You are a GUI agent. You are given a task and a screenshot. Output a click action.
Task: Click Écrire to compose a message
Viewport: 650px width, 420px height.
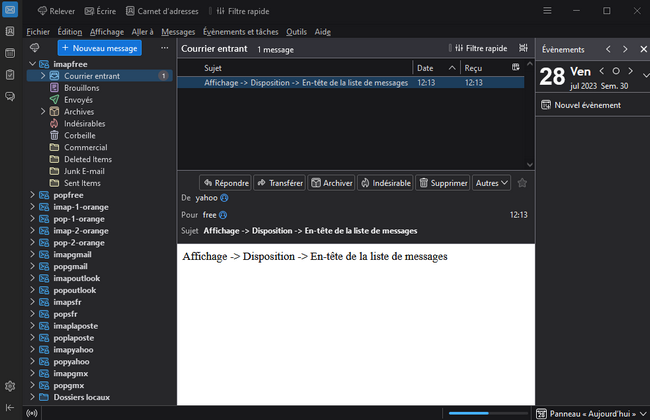pos(100,11)
